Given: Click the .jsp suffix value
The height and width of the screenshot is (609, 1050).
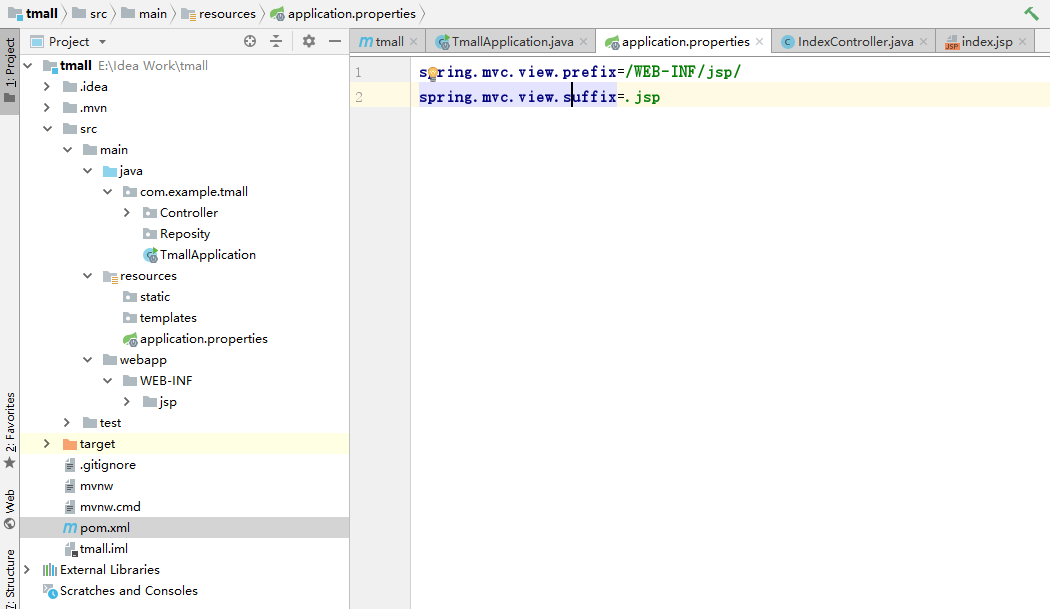Looking at the screenshot, I should pyautogui.click(x=642, y=97).
